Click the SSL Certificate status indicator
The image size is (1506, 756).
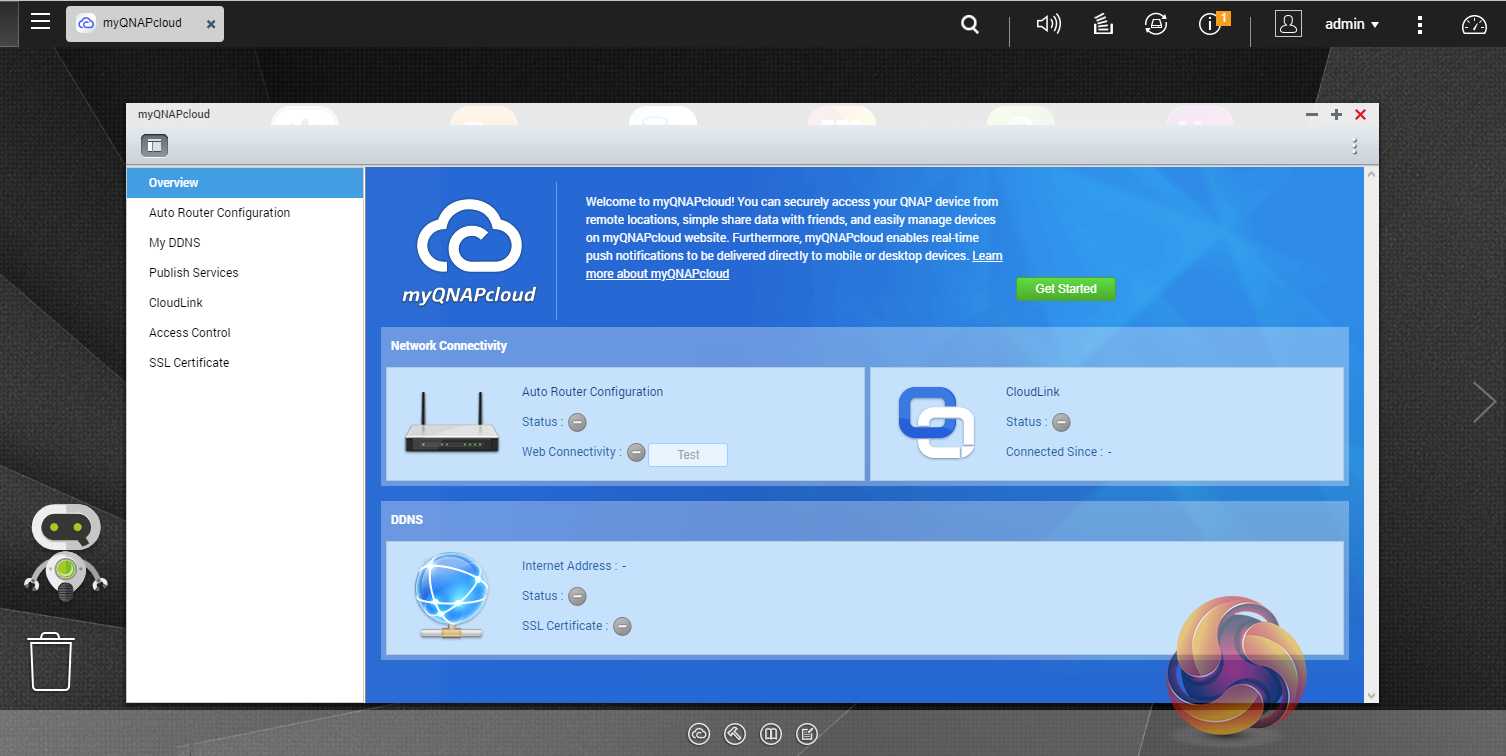[x=622, y=627]
